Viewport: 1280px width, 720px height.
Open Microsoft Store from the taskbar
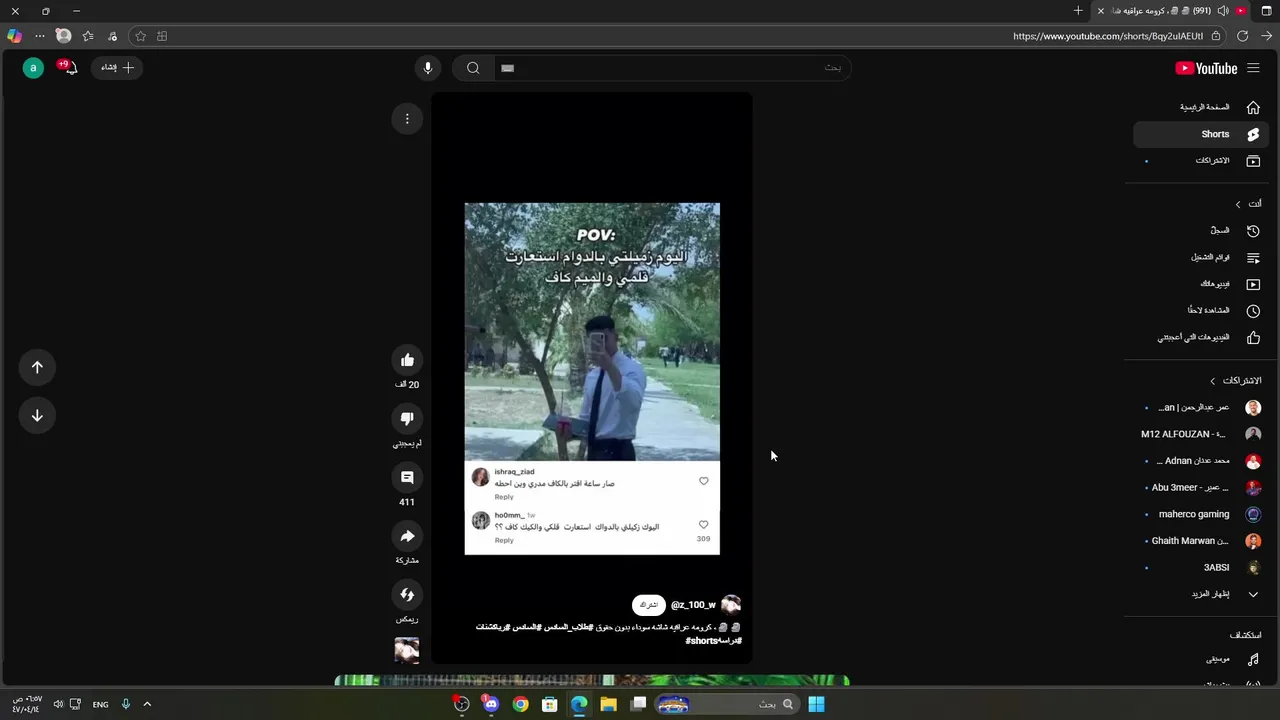pos(549,704)
